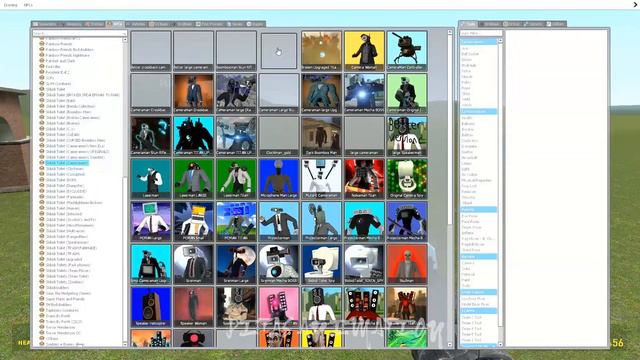This screenshot has width=640, height=360.
Task: Select Skibidi Toilet (Cameramen) category
Action: 67,163
